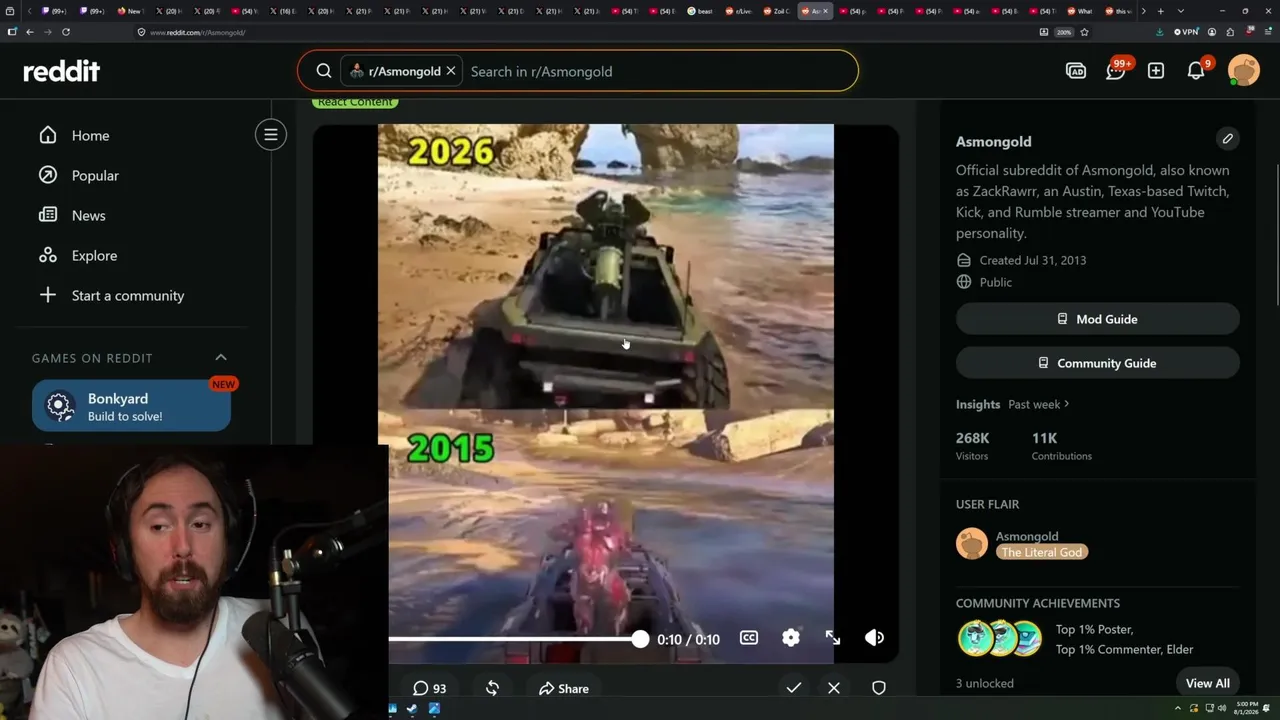Enter fullscreen on the video
Image resolution: width=1280 pixels, height=720 pixels.
click(833, 638)
